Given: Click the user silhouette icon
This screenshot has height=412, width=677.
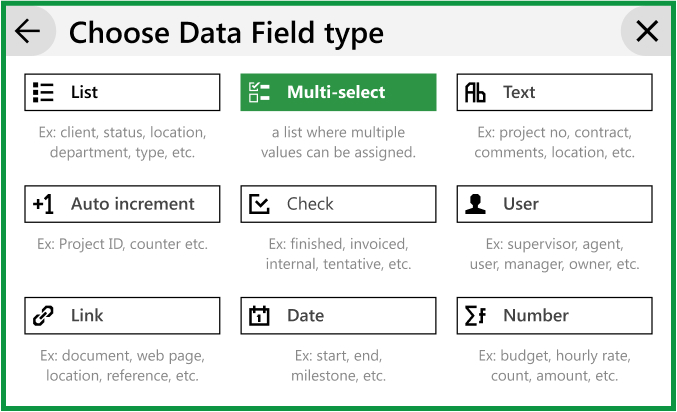Looking at the screenshot, I should pyautogui.click(x=476, y=204).
